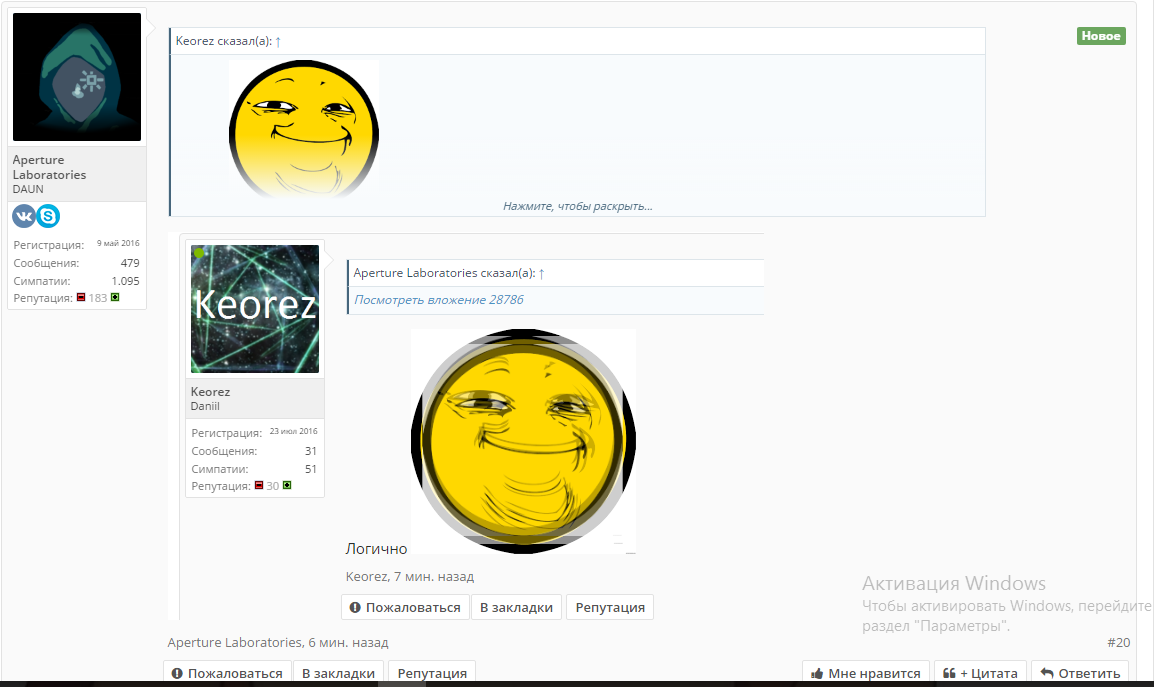Image resolution: width=1154 pixels, height=687 pixels.
Task: Open Aperture Laboratories' Skype icon
Action: coord(49,216)
